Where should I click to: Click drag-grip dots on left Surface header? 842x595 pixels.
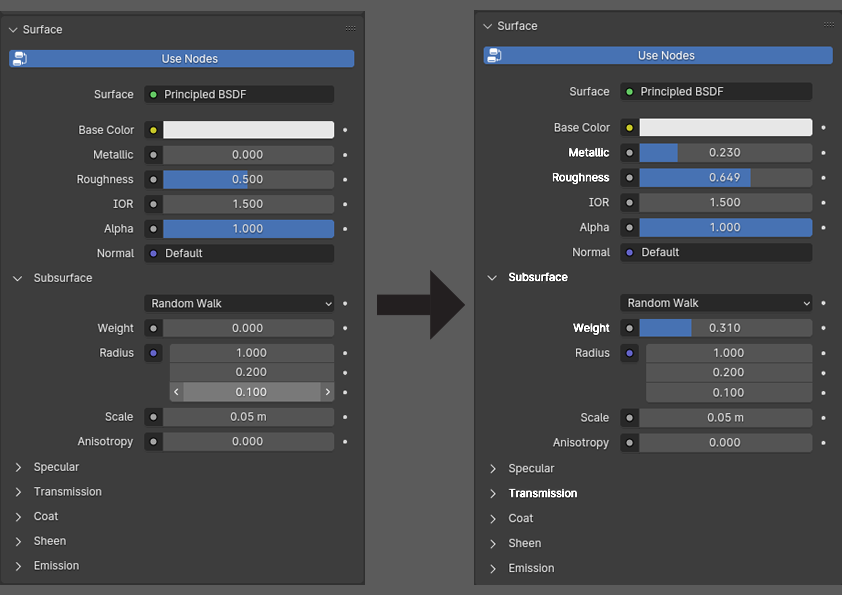351,28
